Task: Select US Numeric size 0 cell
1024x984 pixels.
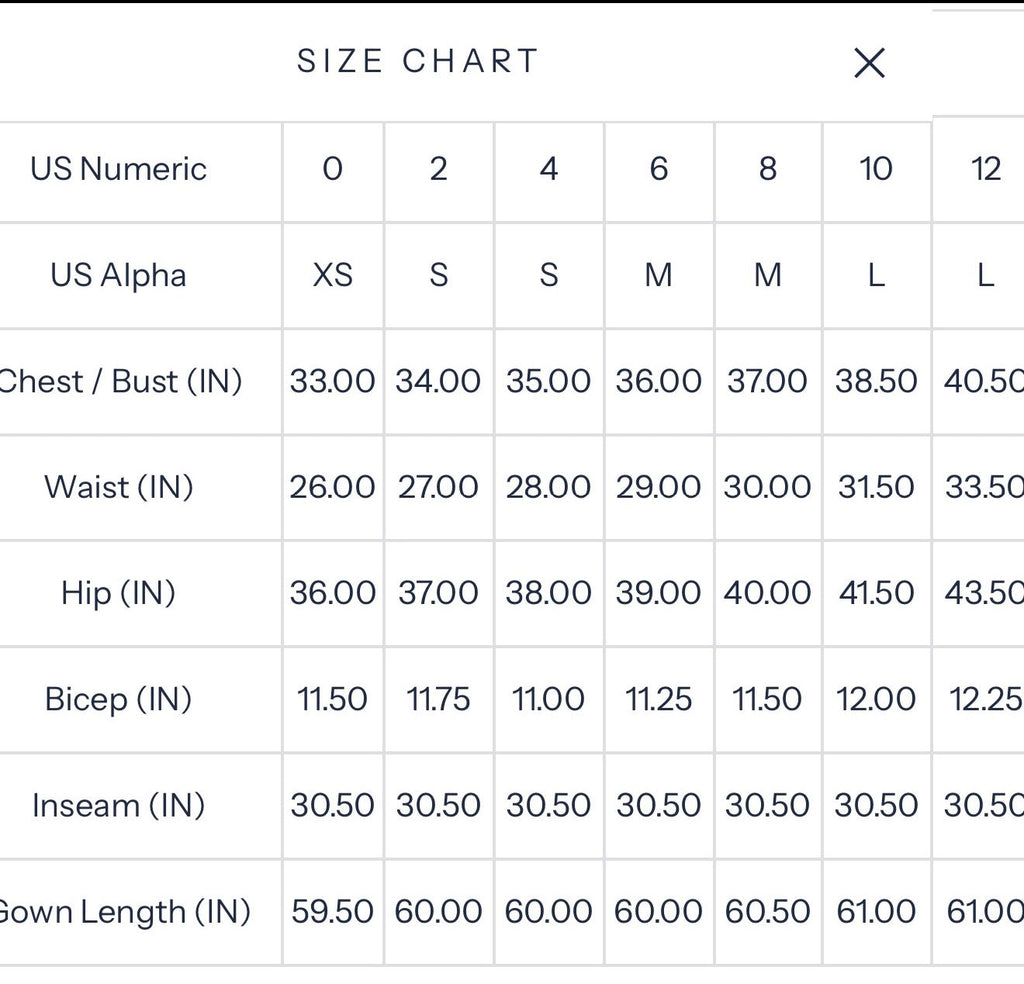Action: click(x=333, y=172)
